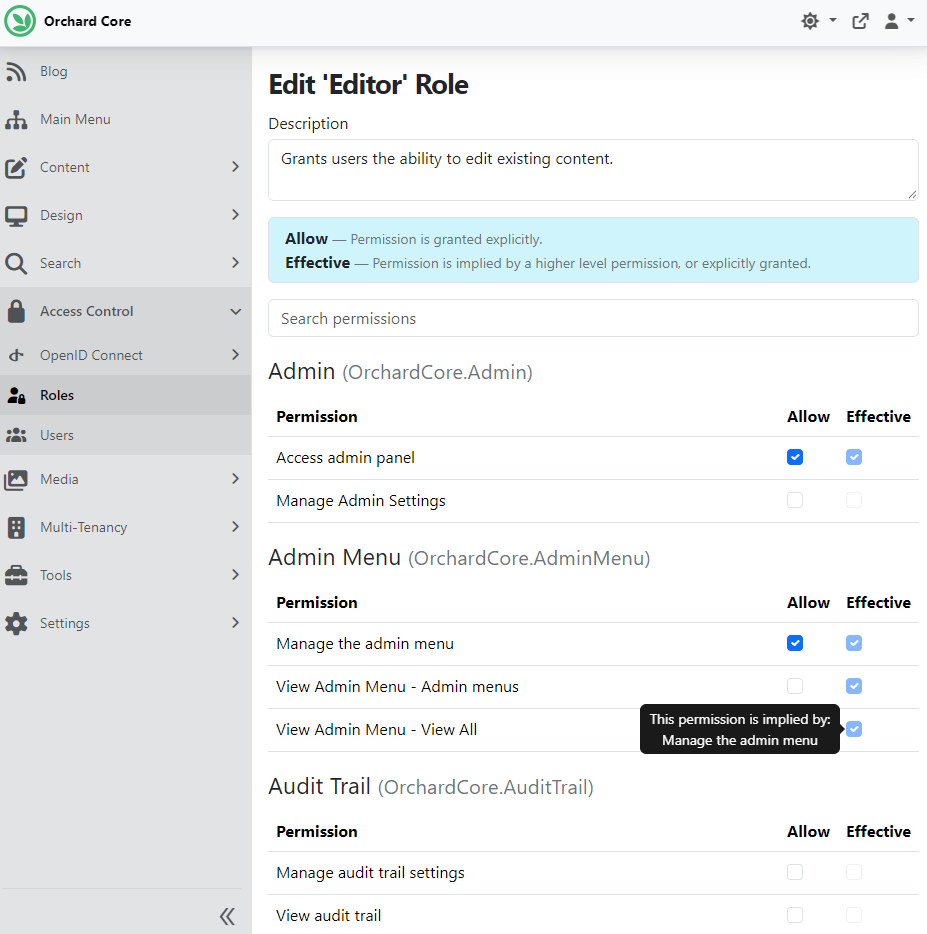Open the Media menu label

click(59, 480)
